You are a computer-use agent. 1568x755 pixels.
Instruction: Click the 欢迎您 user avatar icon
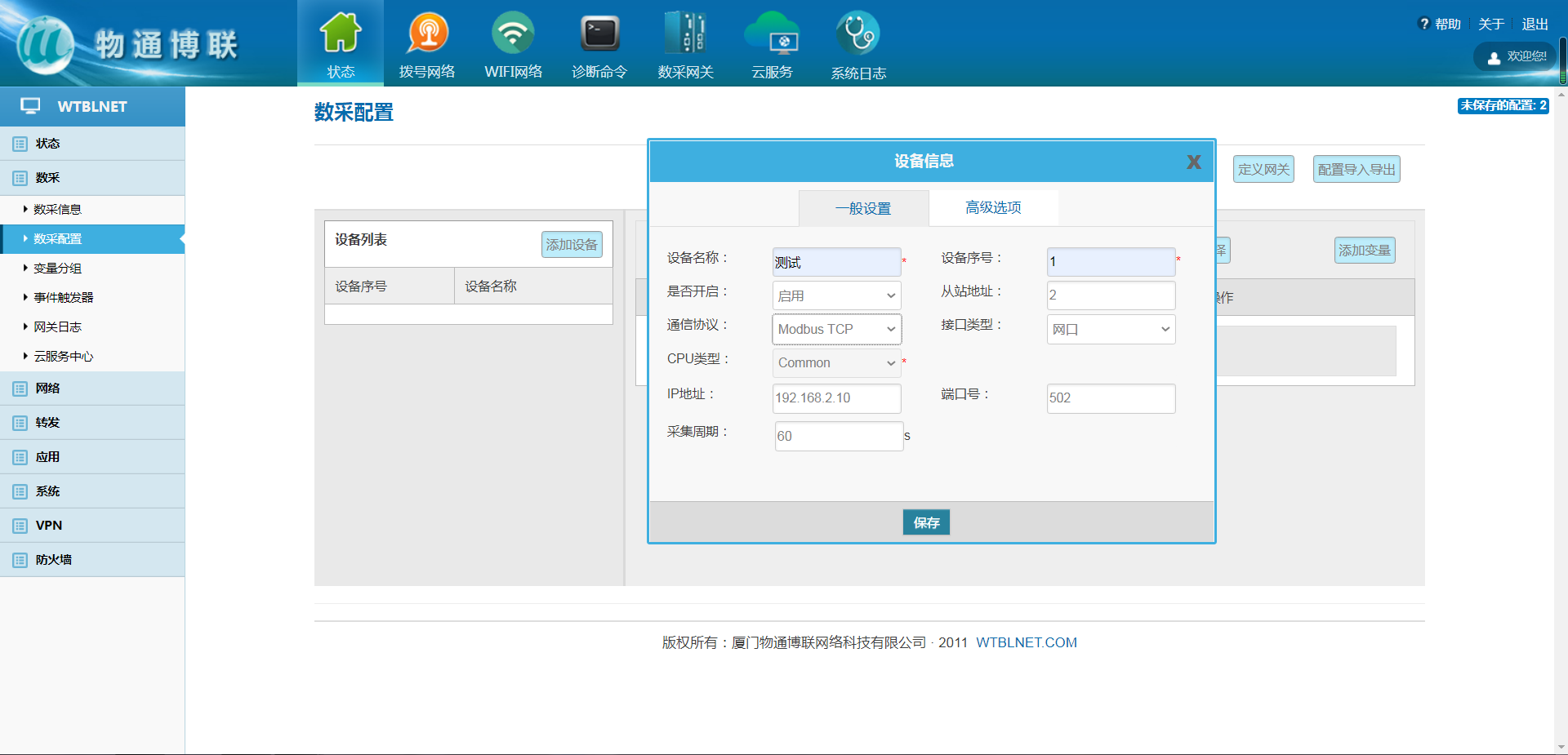point(1494,57)
